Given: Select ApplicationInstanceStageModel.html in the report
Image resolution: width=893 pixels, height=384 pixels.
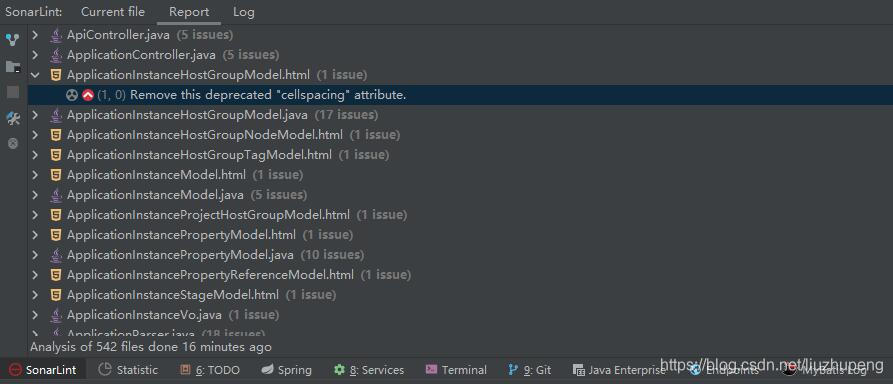Looking at the screenshot, I should click(173, 295).
